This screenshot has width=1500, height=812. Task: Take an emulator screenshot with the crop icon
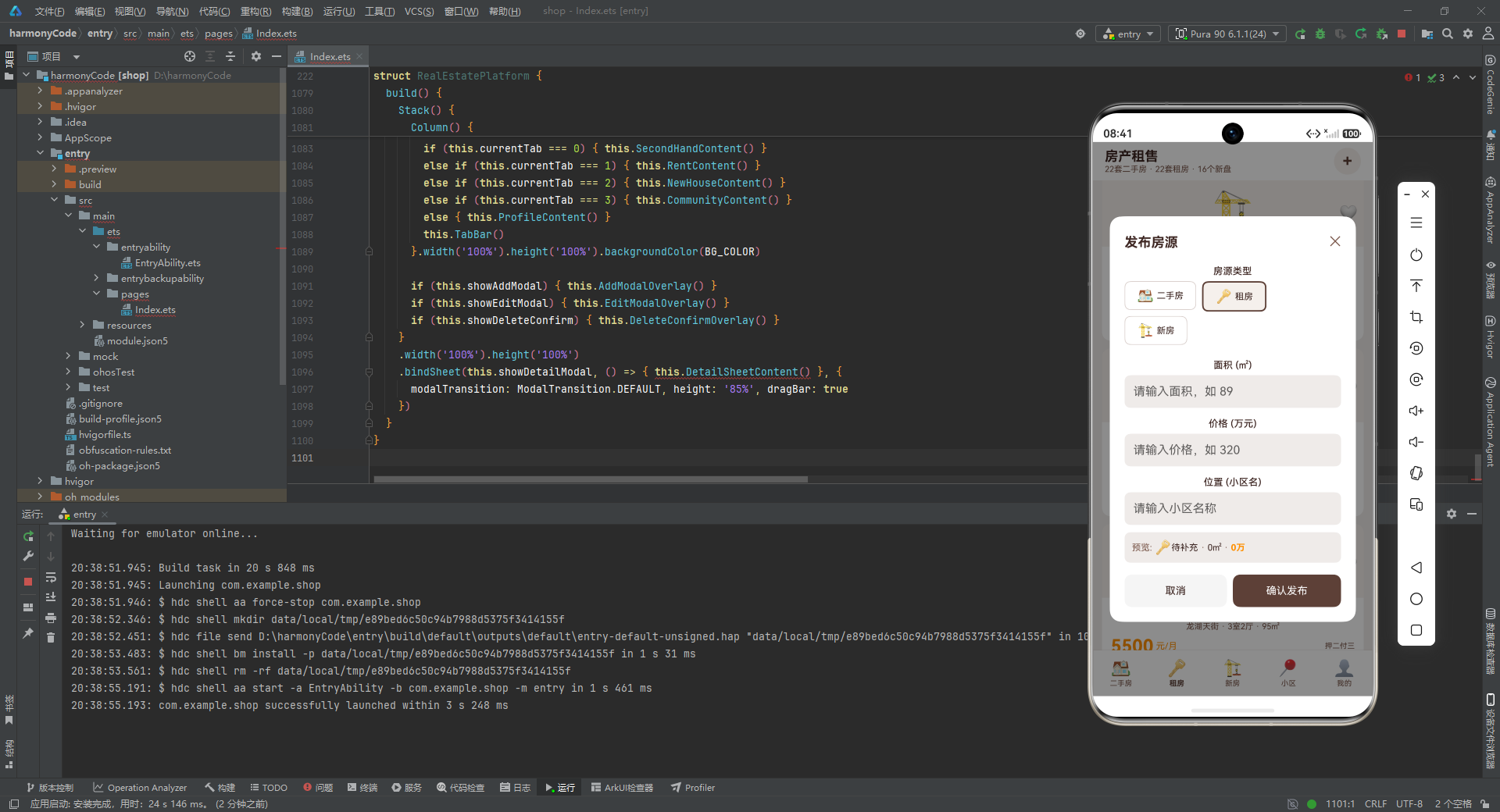click(1416, 317)
